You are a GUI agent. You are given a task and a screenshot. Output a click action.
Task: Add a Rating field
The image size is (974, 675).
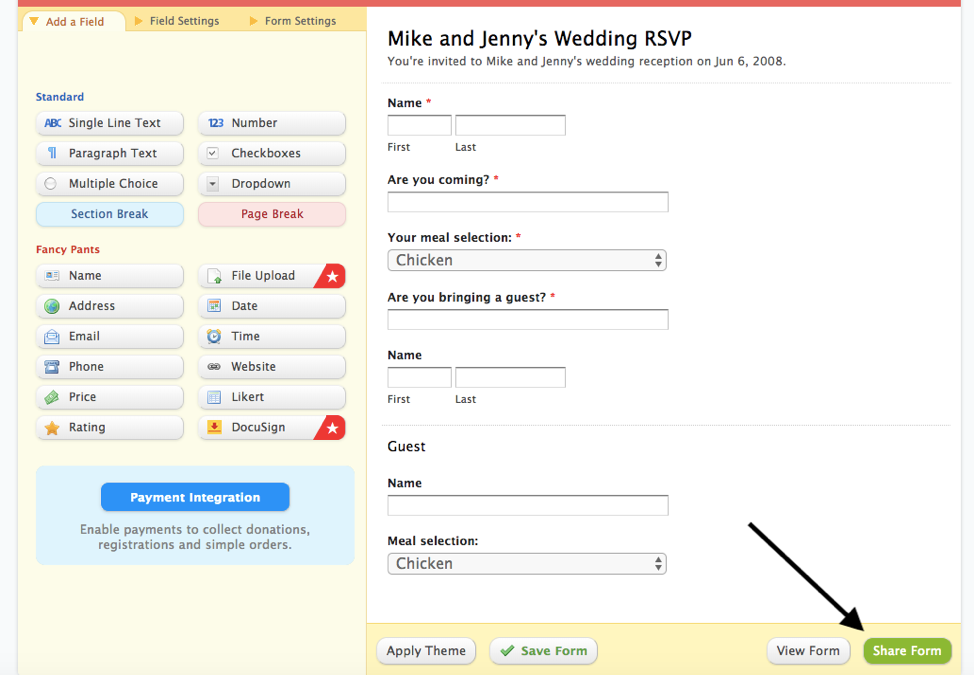(x=109, y=428)
